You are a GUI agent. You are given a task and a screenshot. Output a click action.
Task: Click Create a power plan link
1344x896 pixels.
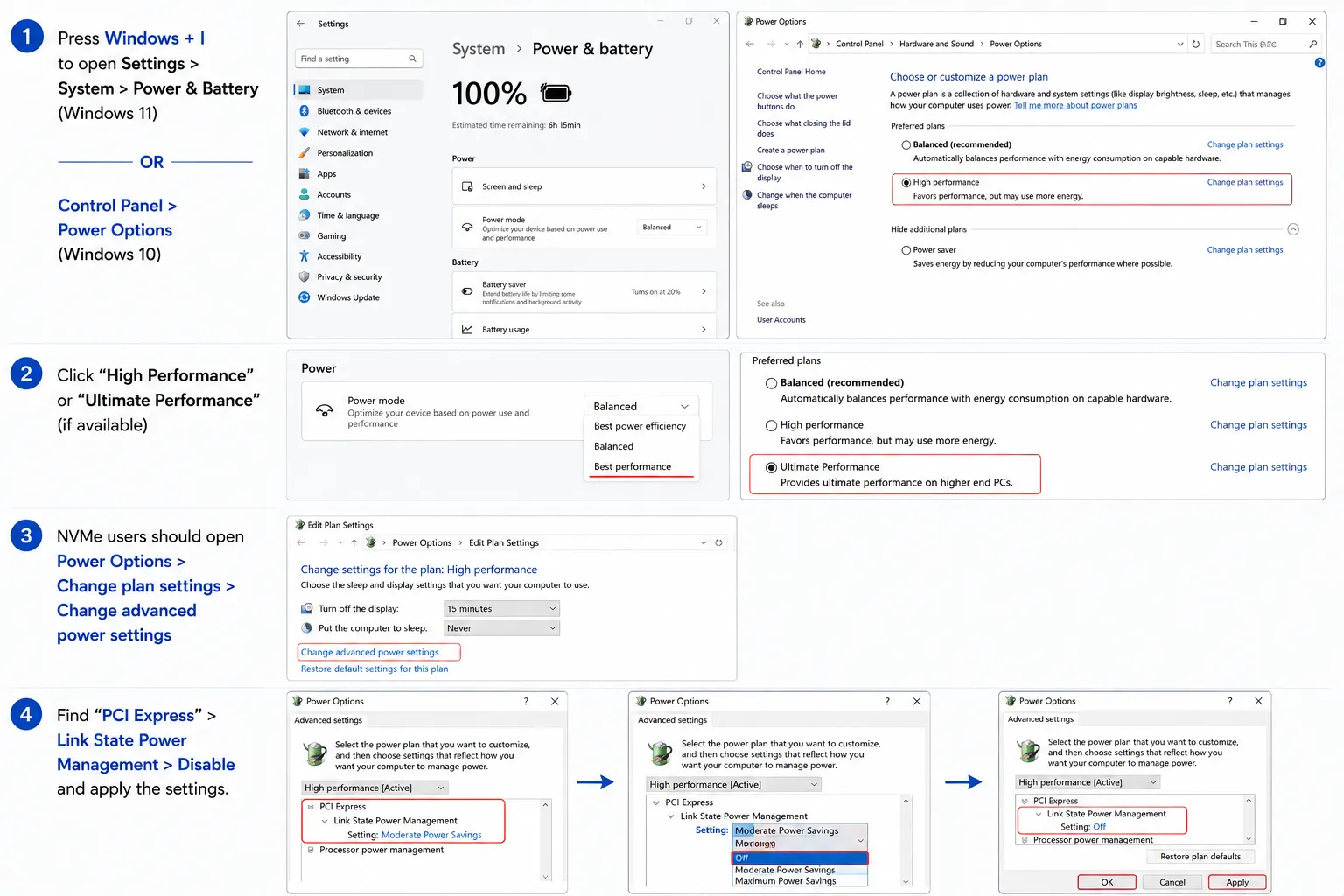click(x=791, y=150)
